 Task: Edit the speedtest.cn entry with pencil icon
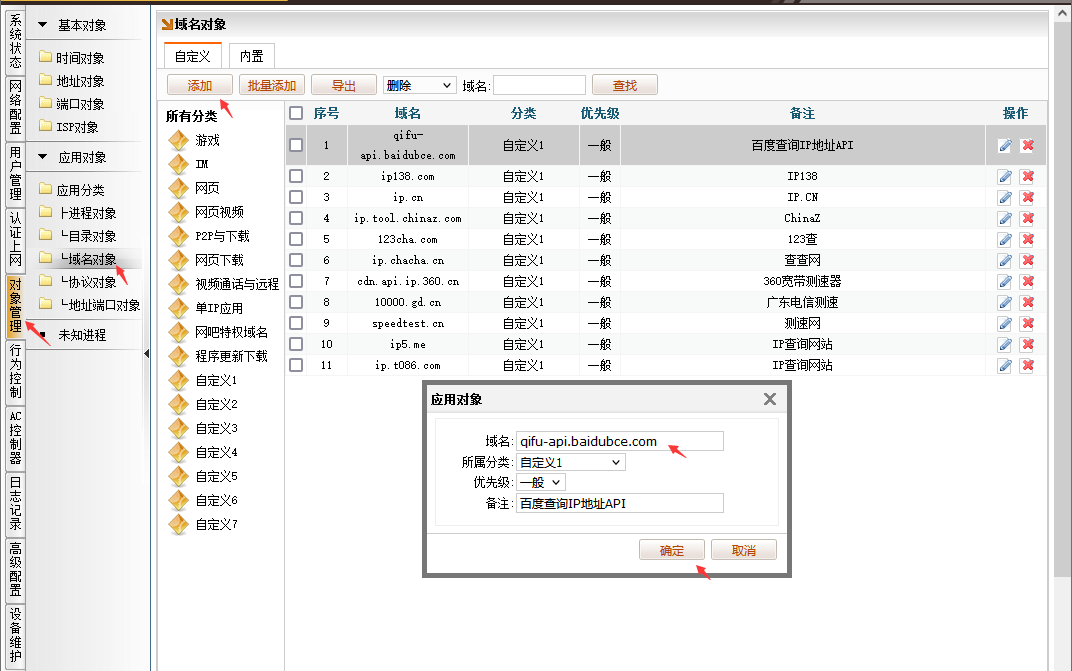tap(1005, 324)
